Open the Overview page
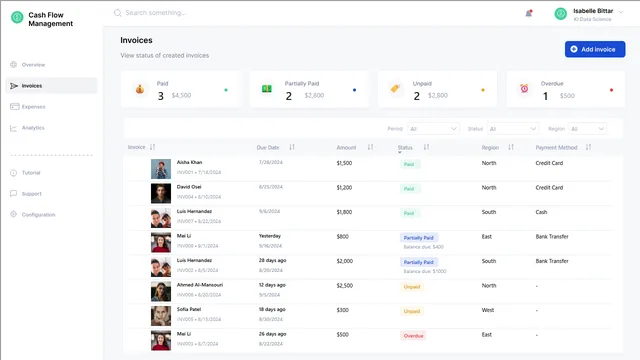 coord(33,64)
